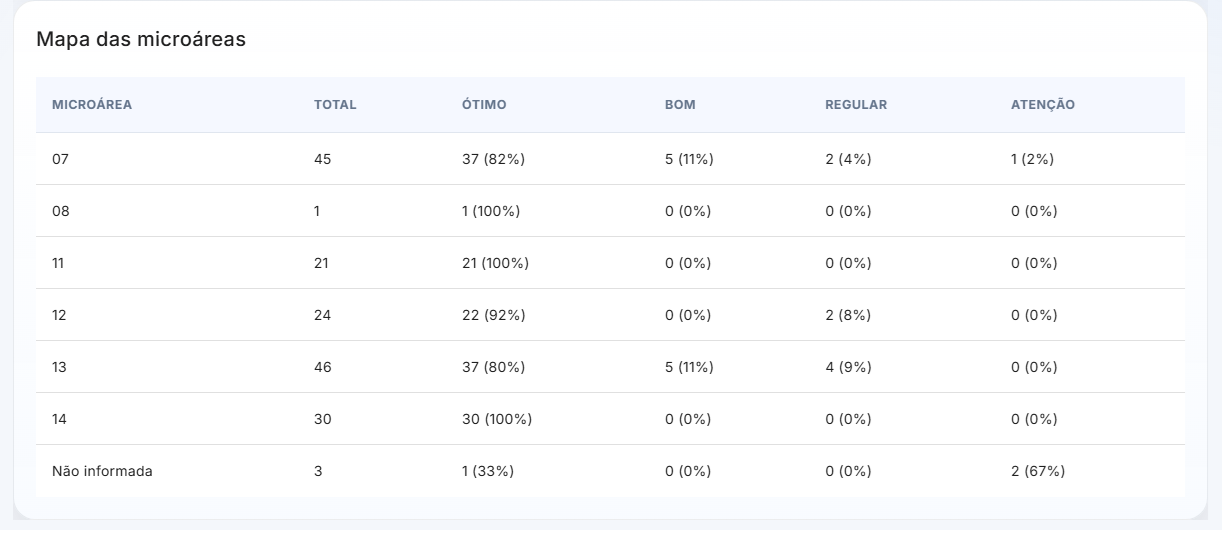Click the '22 (92%)' Ótimo cell
The width and height of the screenshot is (1222, 540).
click(x=493, y=315)
